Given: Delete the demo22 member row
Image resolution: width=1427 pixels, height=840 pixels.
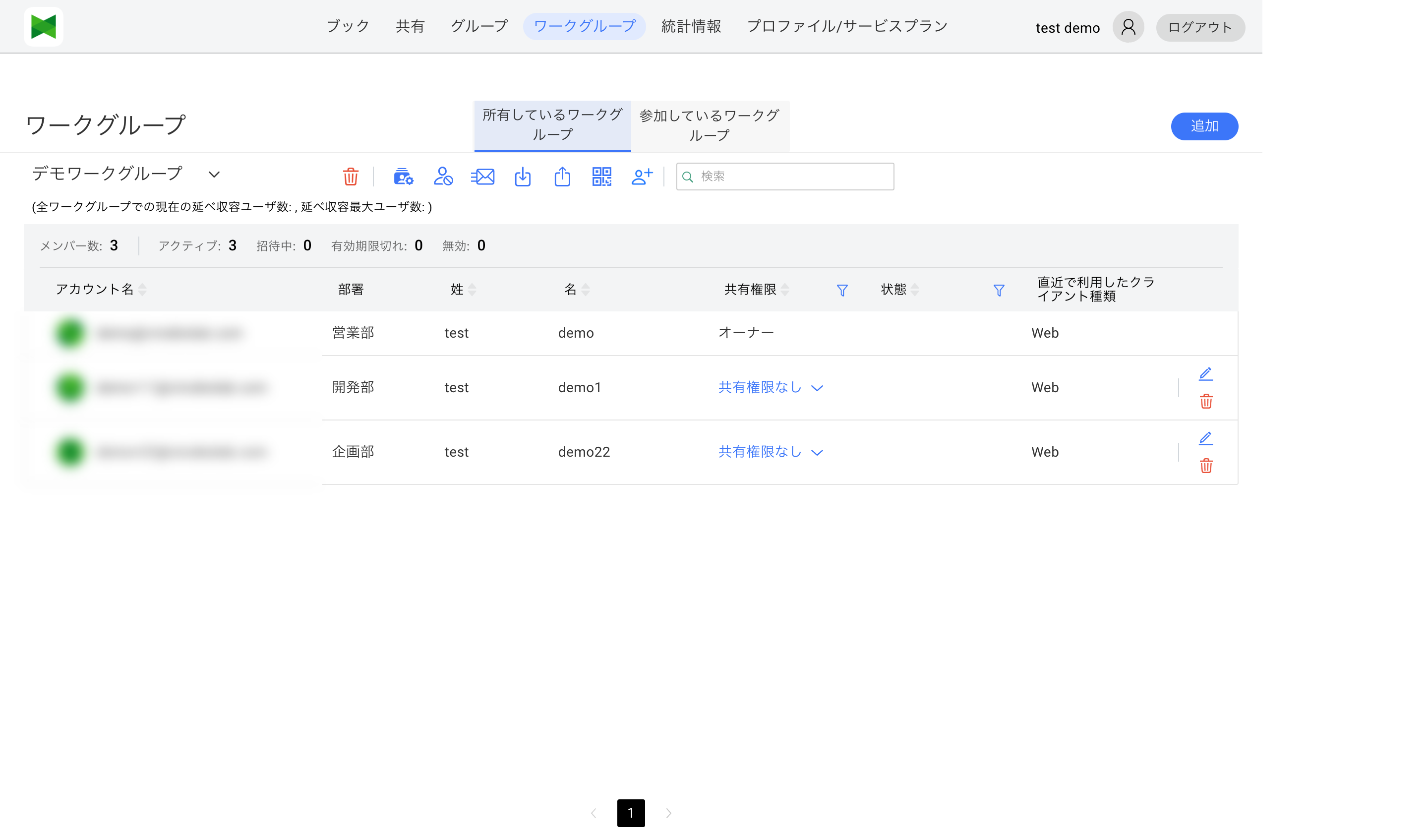Looking at the screenshot, I should coord(1206,466).
